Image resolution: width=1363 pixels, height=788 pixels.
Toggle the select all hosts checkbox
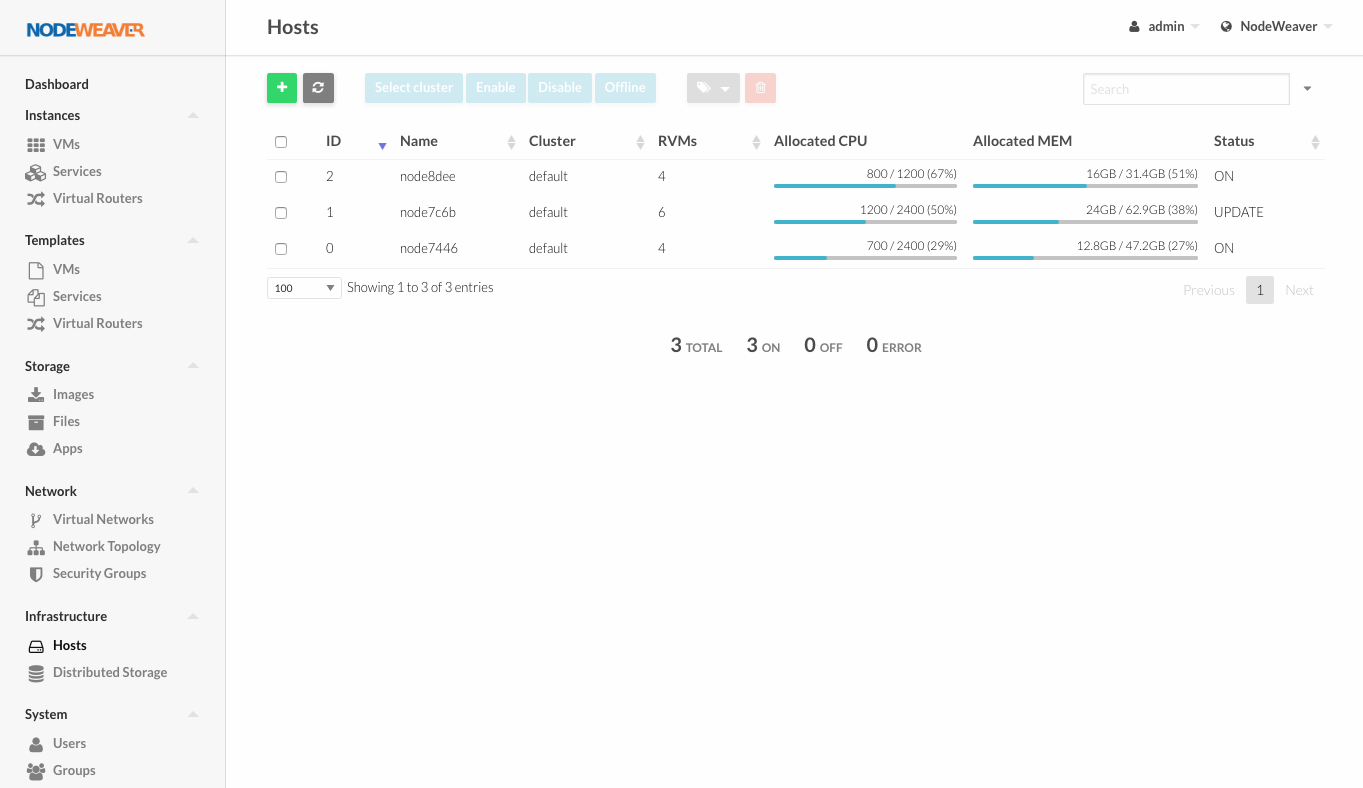(281, 142)
